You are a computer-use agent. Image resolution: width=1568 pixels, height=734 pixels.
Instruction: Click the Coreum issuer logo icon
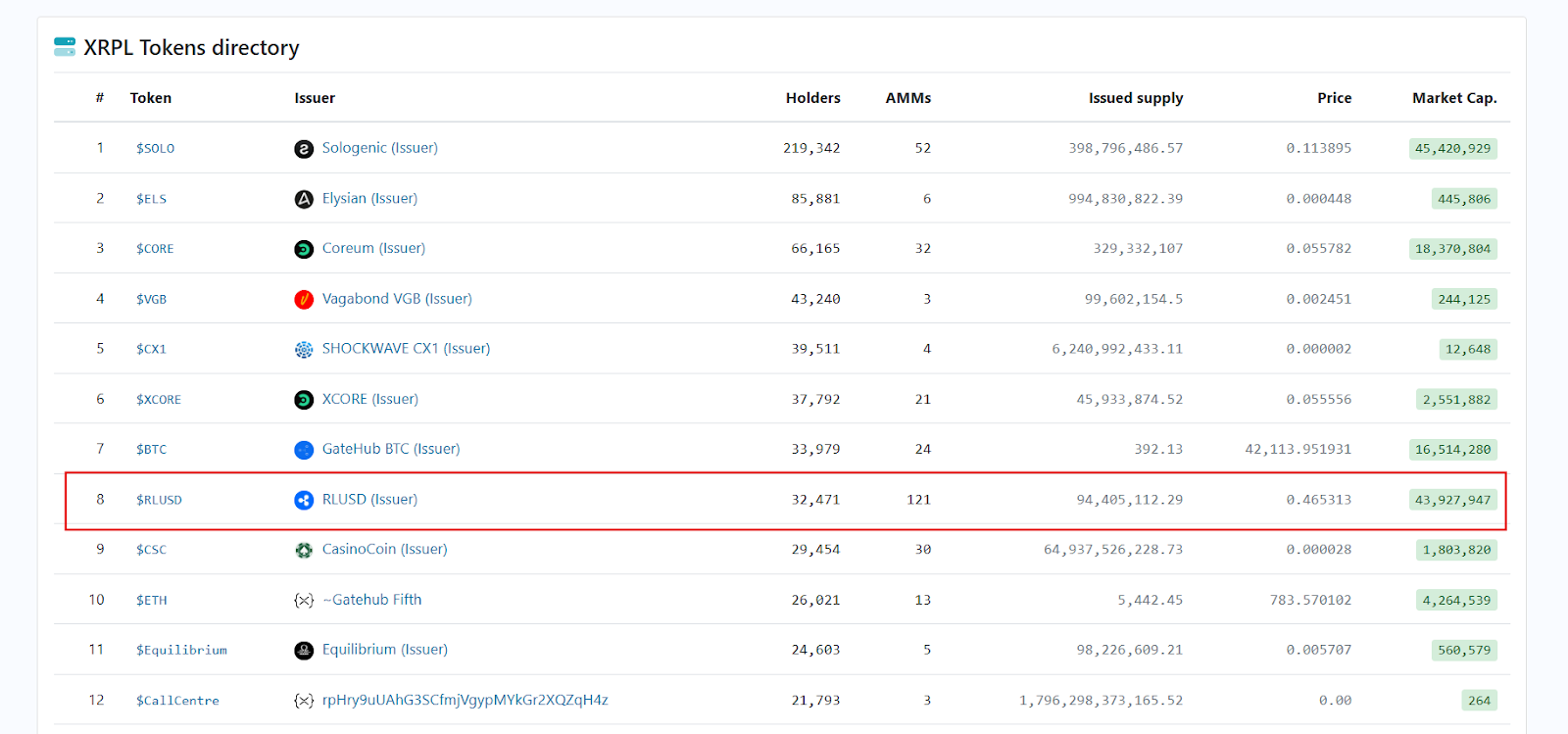304,249
